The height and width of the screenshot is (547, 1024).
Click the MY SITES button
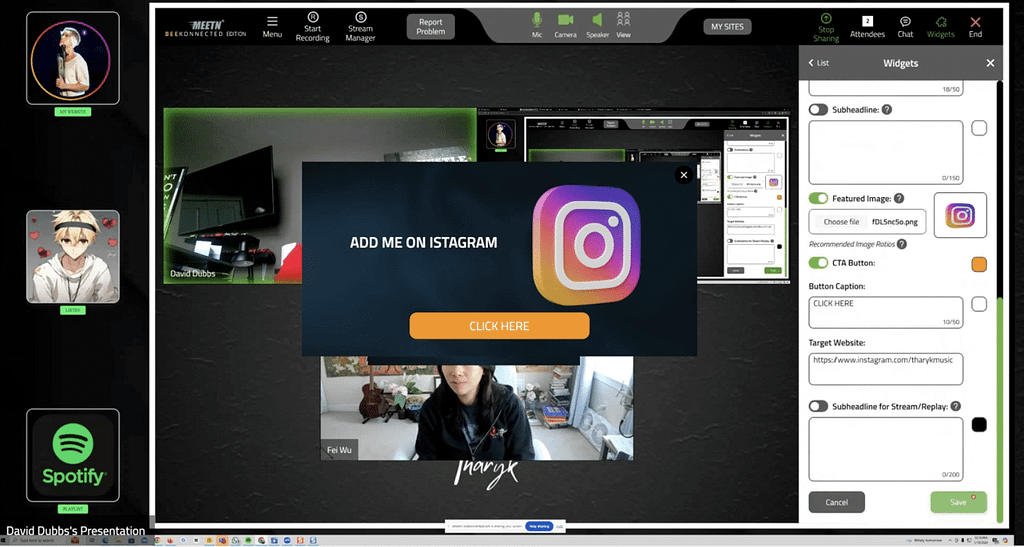[x=727, y=26]
